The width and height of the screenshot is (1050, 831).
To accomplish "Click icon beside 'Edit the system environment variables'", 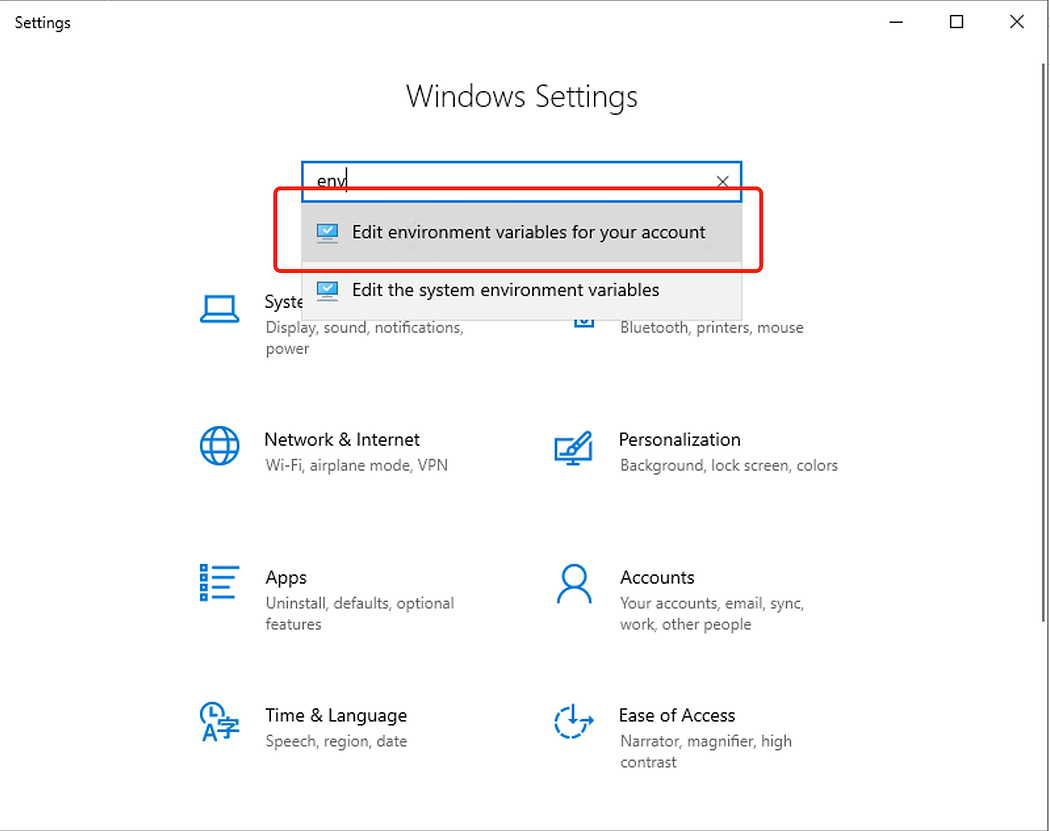I will 327,291.
